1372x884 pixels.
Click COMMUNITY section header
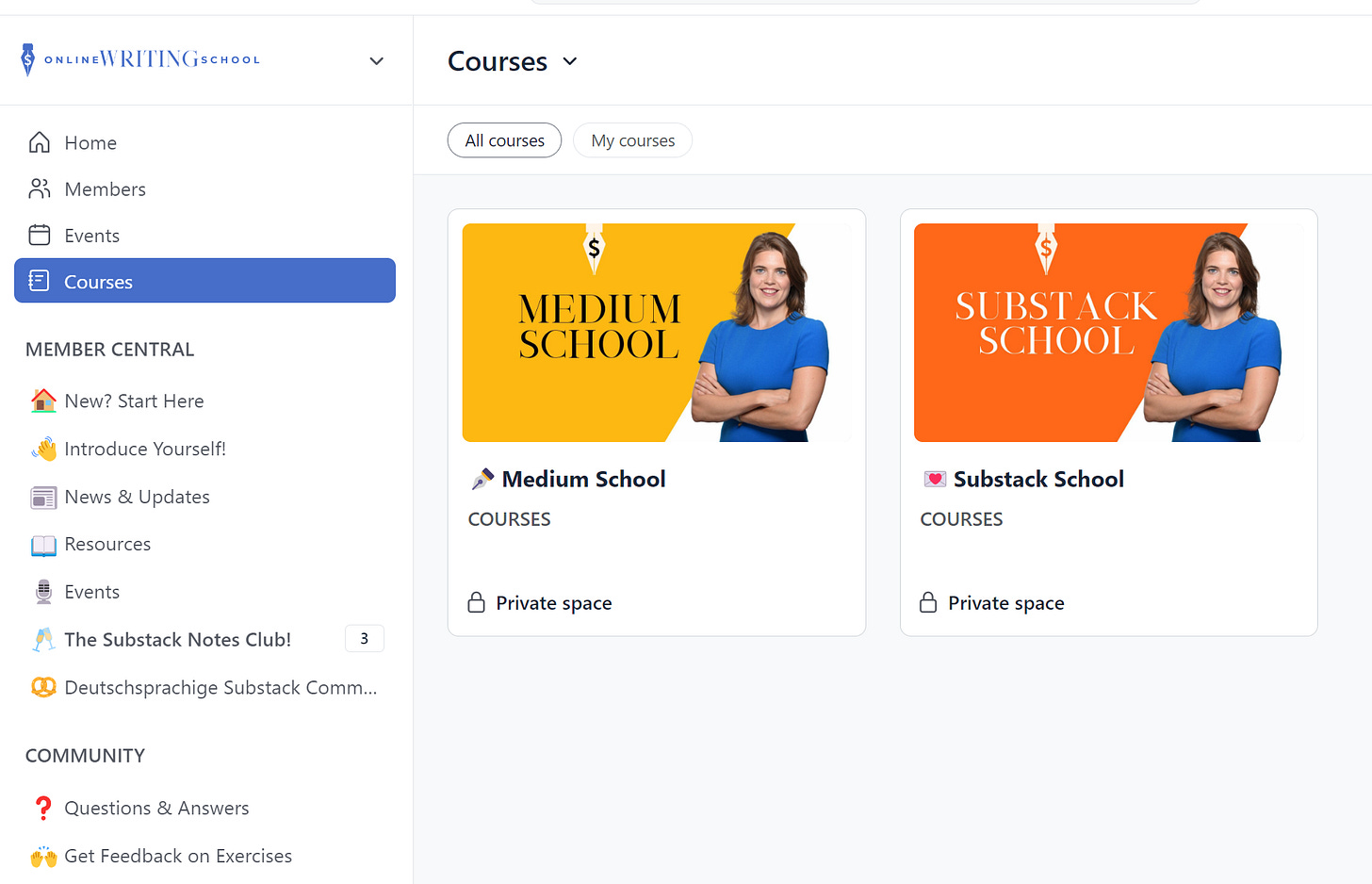(x=85, y=756)
